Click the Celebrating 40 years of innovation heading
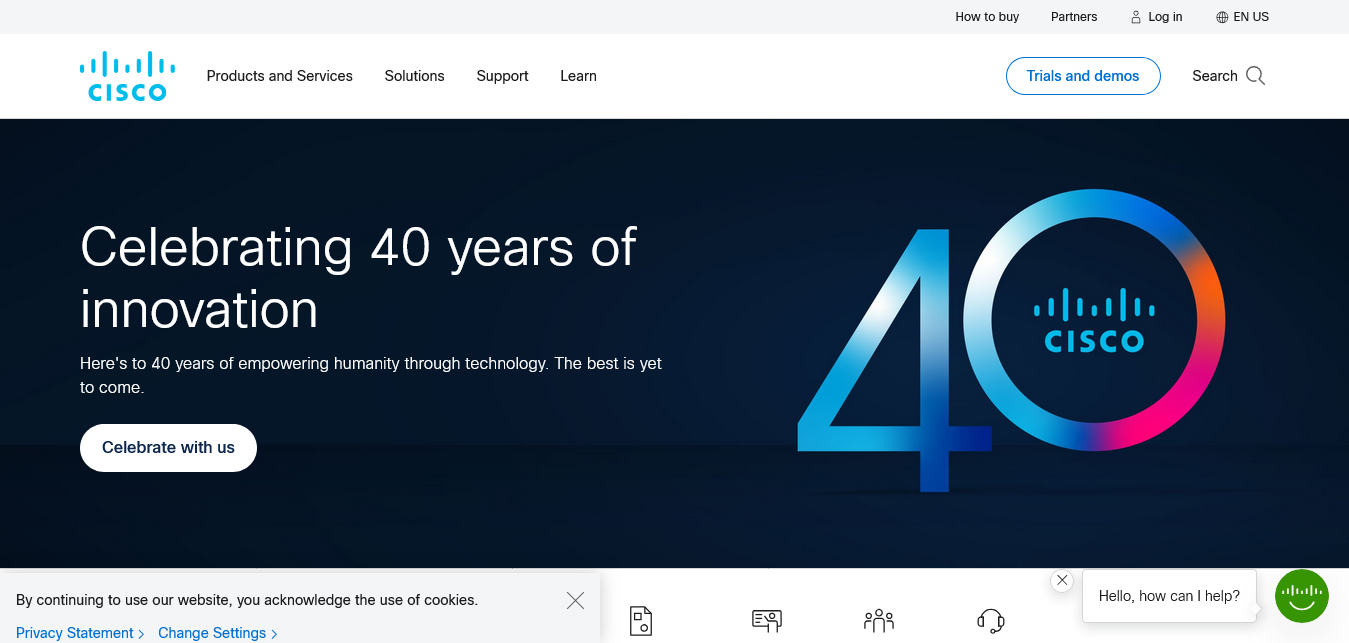Screen dimensions: 1349x643 358,277
